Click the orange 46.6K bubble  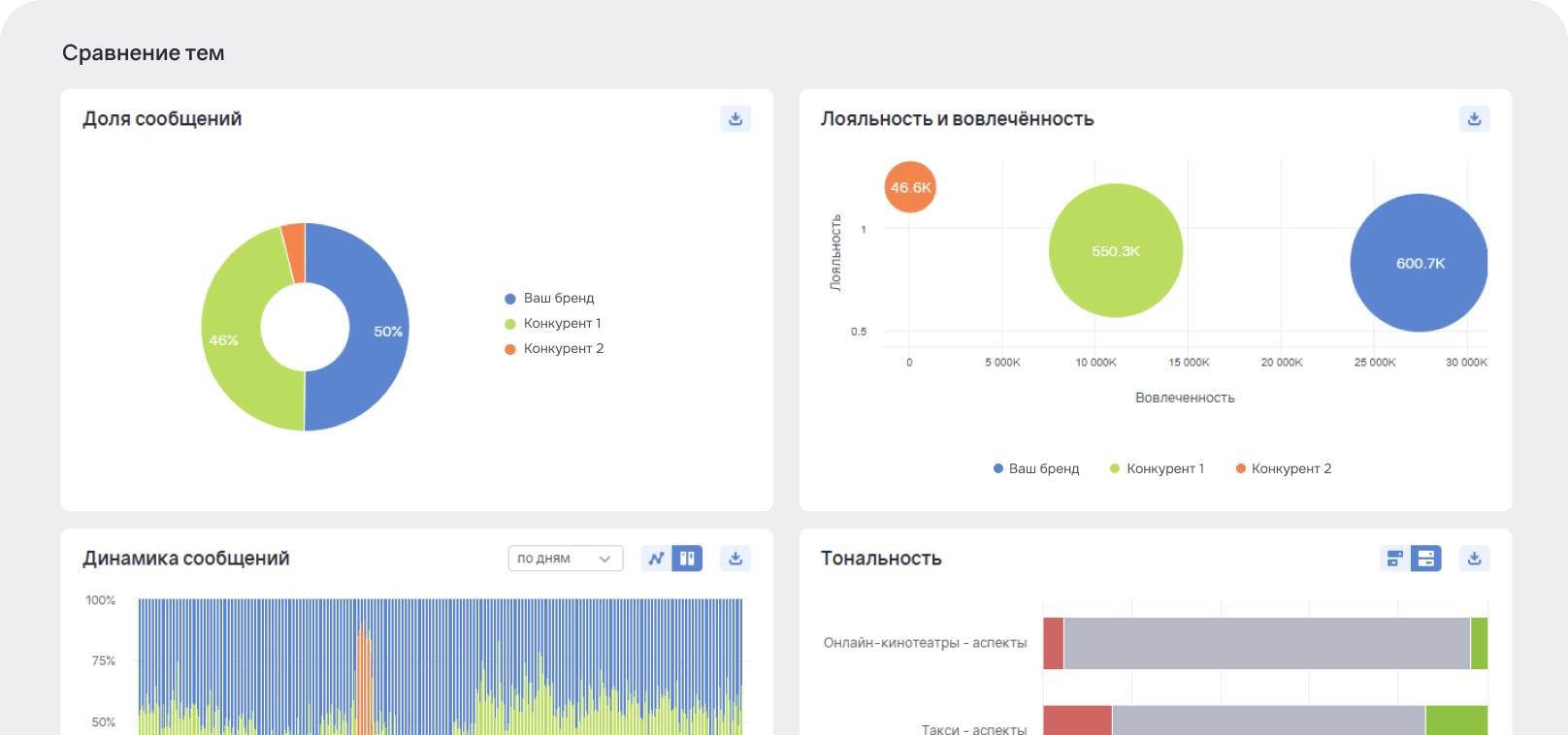(x=910, y=187)
